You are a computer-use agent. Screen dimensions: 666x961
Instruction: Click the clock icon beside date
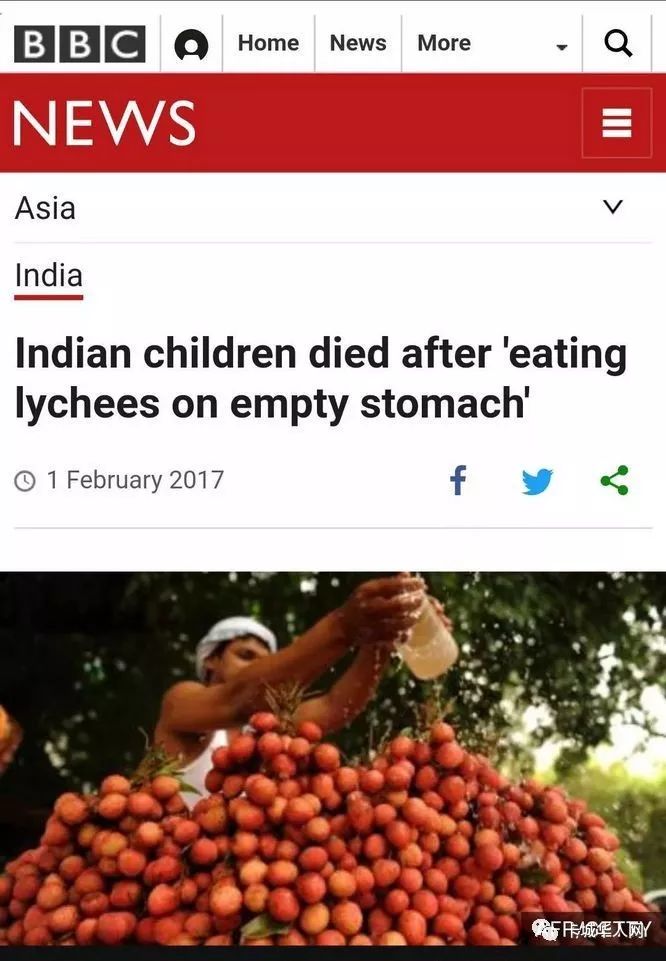tap(25, 481)
